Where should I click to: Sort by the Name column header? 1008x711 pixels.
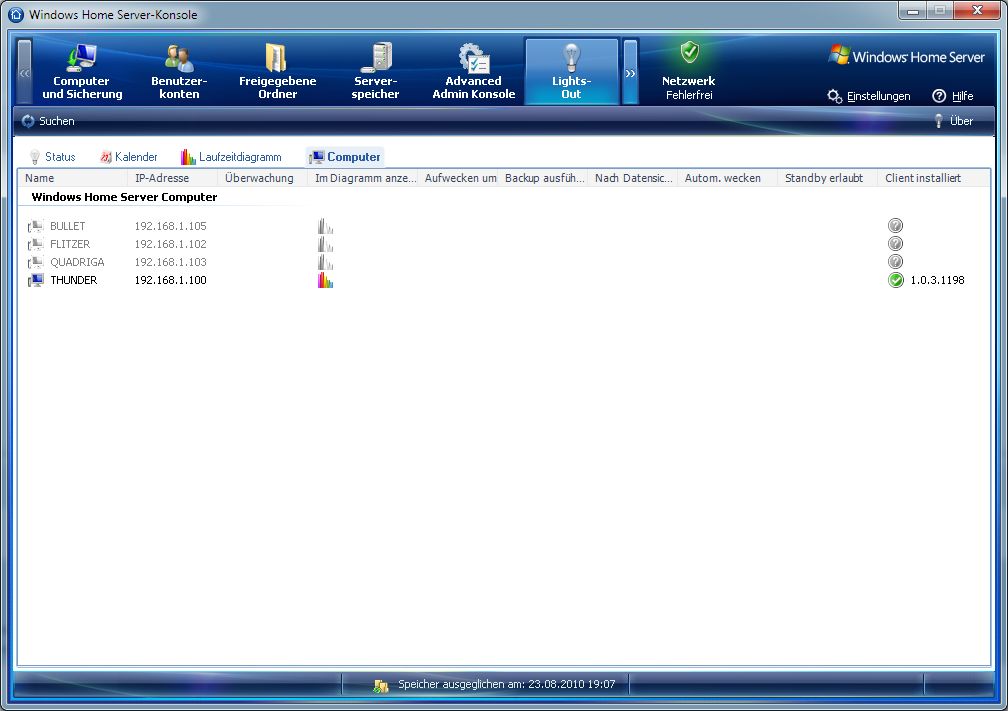tap(73, 178)
